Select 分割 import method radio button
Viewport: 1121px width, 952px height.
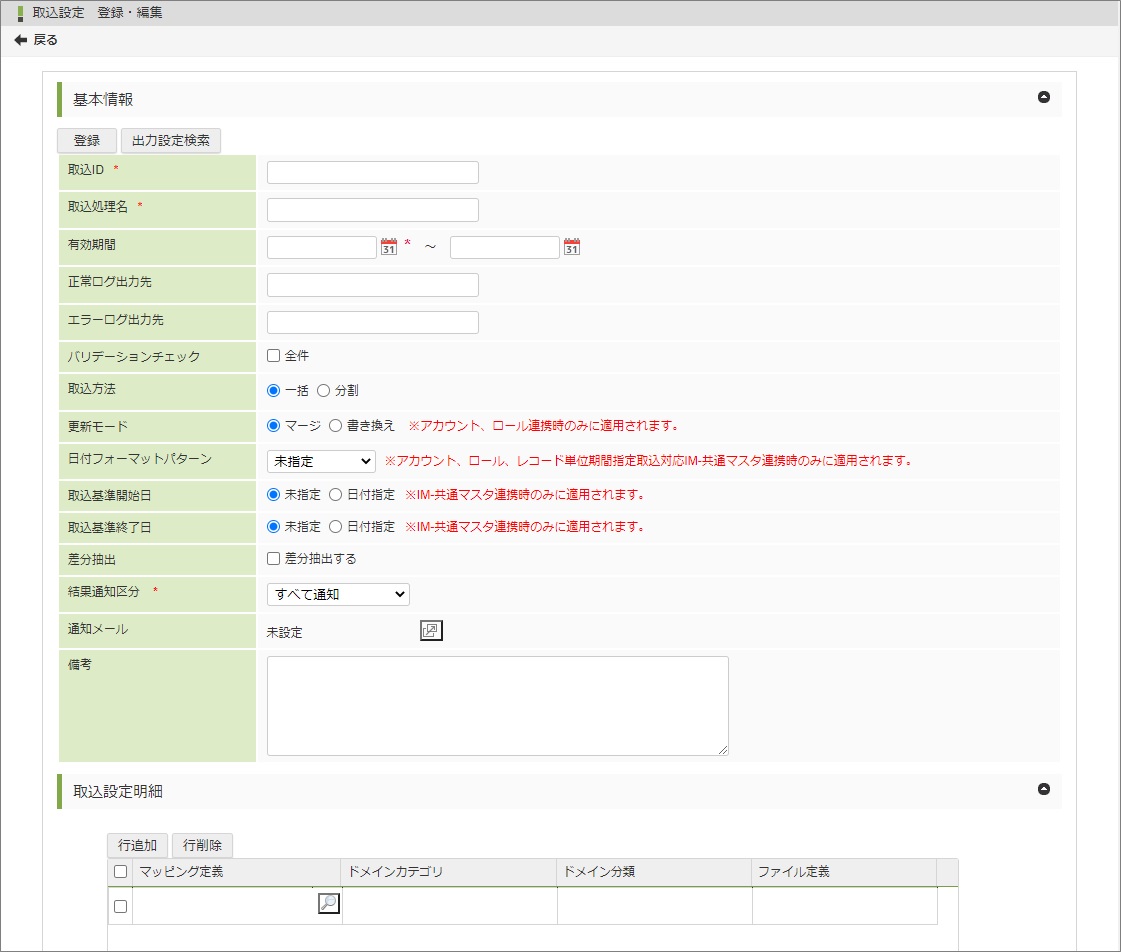click(x=323, y=390)
